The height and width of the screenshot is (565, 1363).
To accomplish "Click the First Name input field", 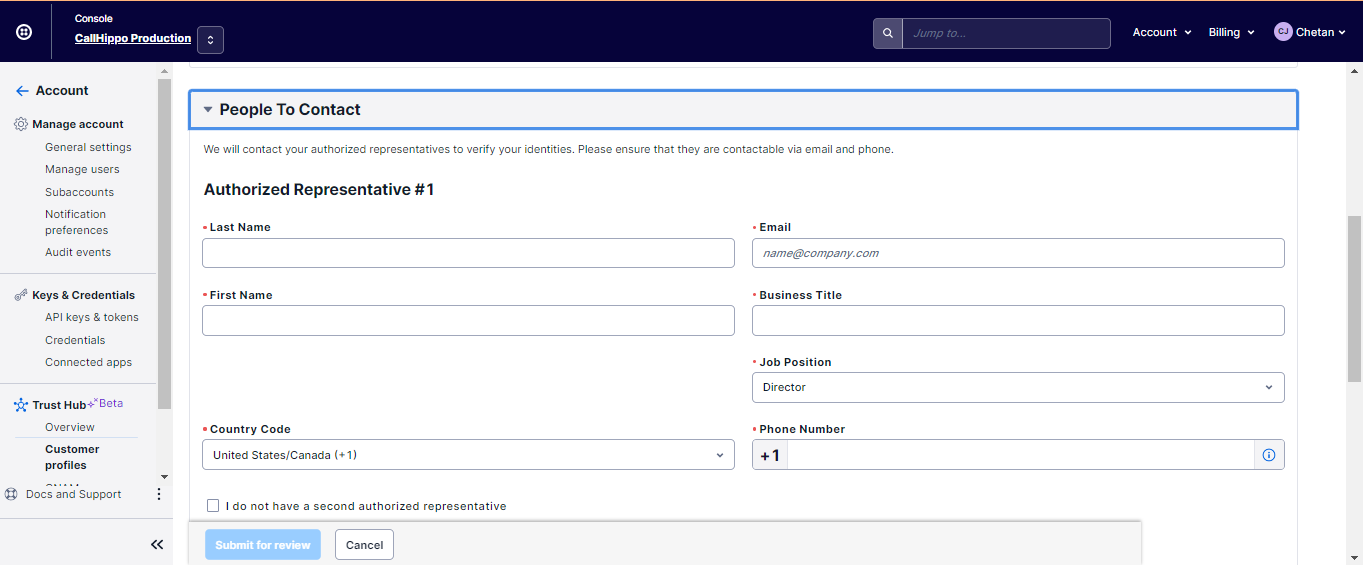I will coord(468,321).
